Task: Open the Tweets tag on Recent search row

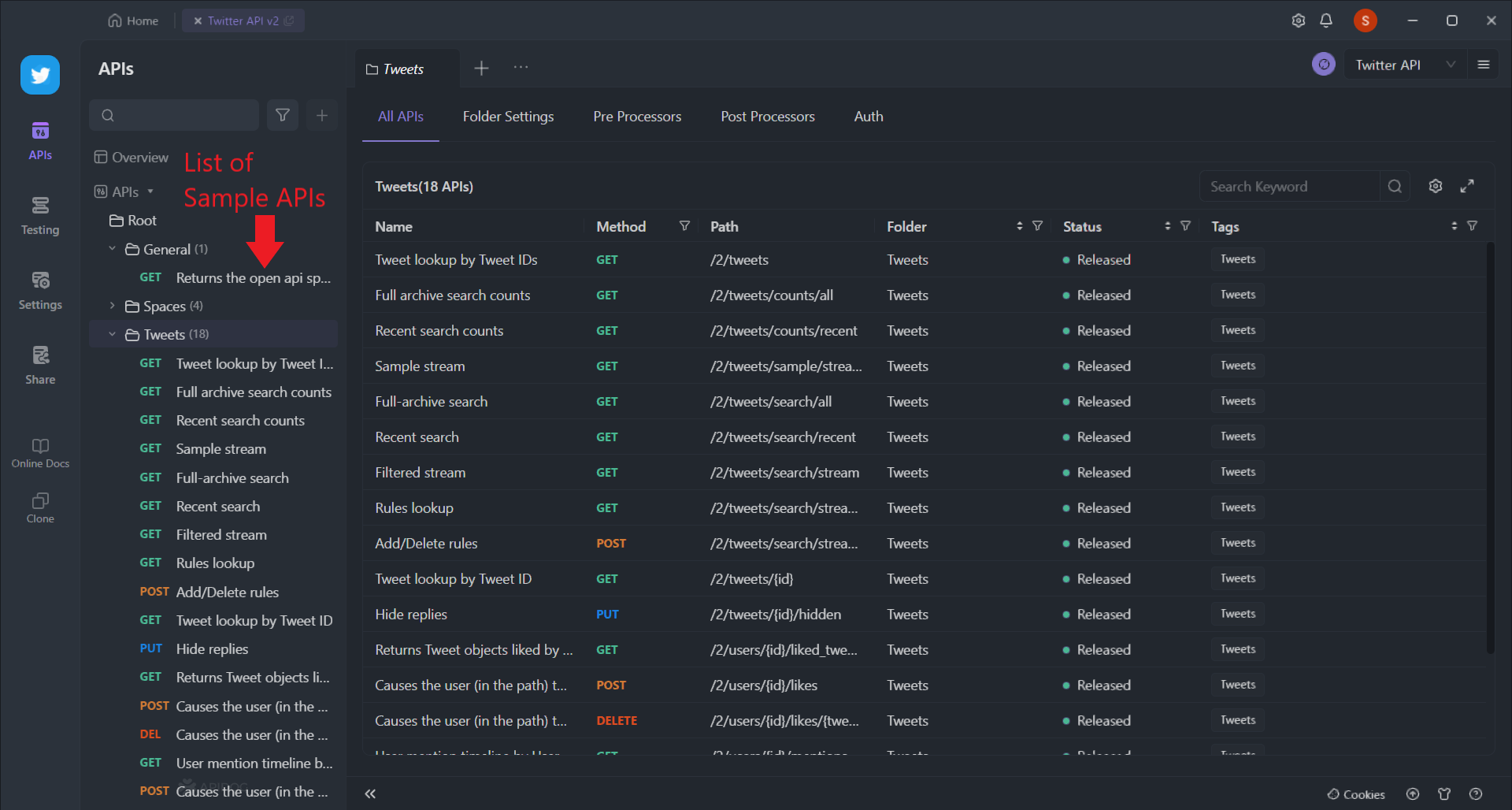Action: (x=1238, y=437)
